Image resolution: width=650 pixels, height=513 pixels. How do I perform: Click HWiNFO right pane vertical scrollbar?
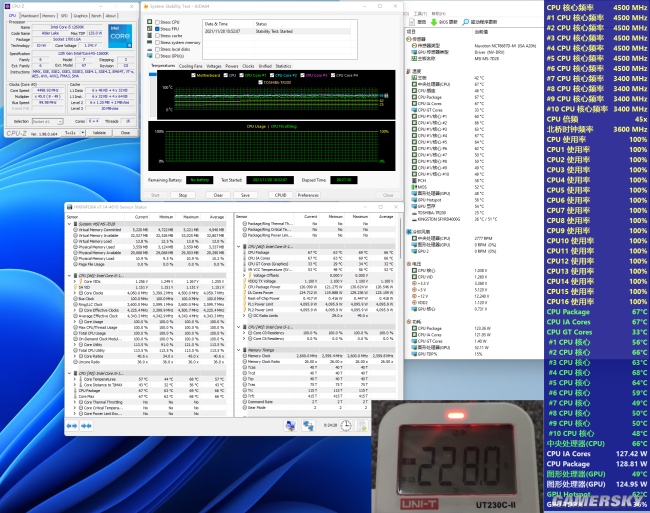click(x=400, y=238)
